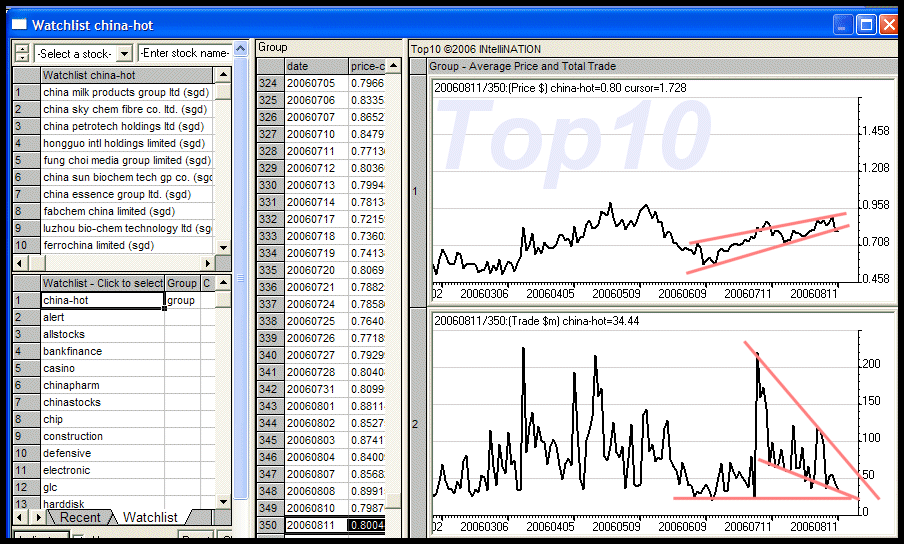Click the left panel collapse chevron icon
This screenshot has width=904, height=544.
point(240,48)
